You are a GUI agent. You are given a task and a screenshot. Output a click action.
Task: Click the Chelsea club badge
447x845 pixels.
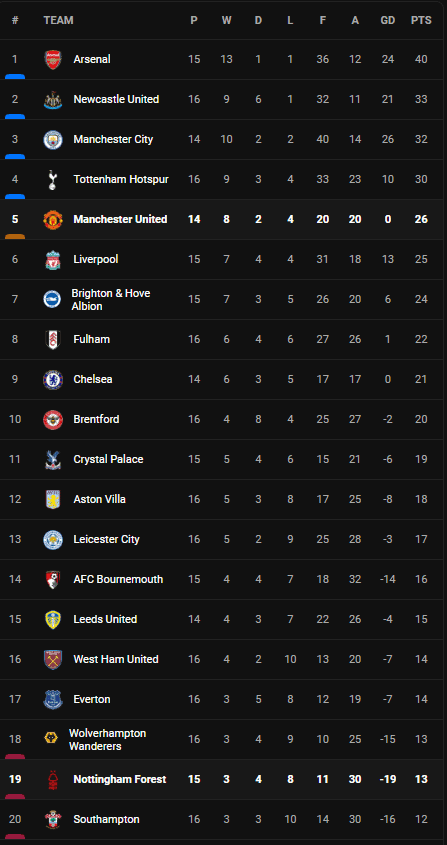(x=53, y=379)
